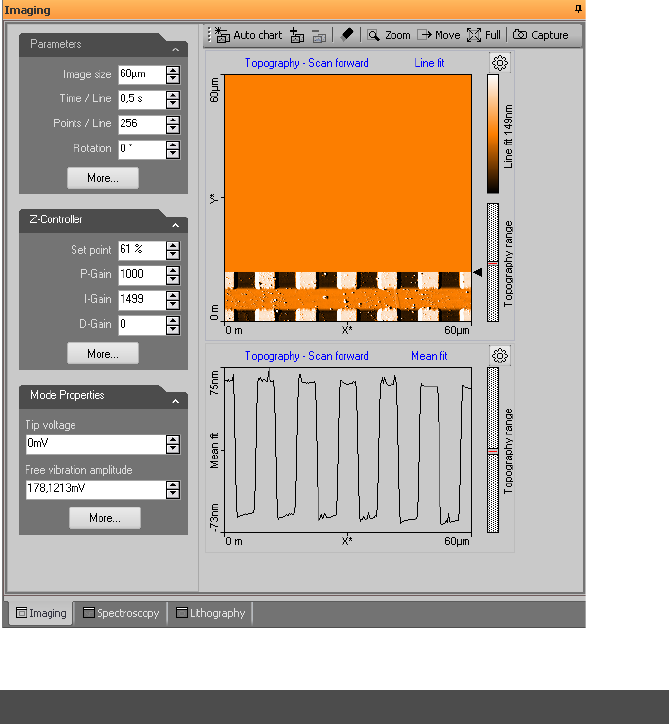Decrease the Rotation value
Viewport: 669px width, 724px height.
[x=173, y=154]
